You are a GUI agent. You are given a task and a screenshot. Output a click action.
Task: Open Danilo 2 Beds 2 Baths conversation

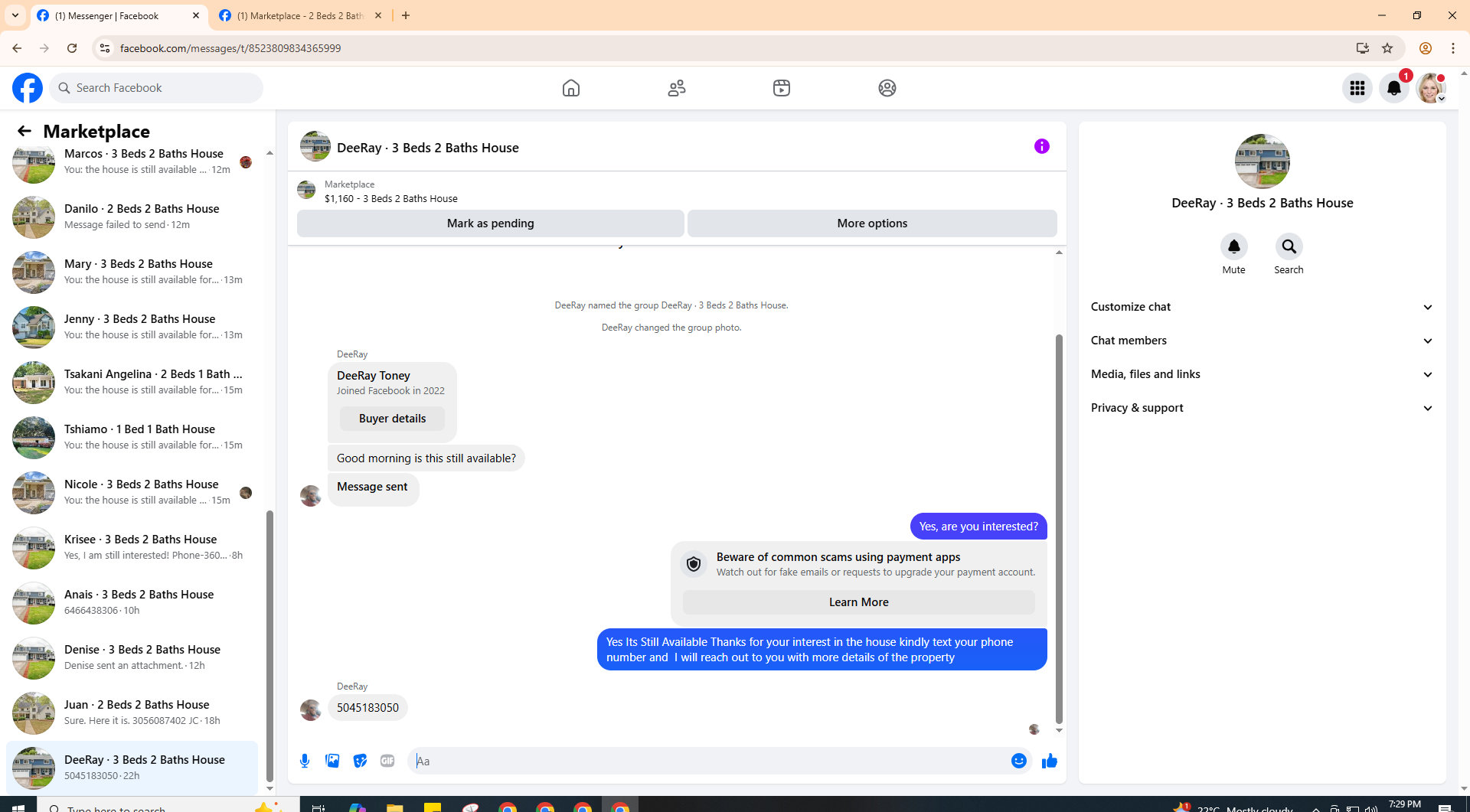132,217
